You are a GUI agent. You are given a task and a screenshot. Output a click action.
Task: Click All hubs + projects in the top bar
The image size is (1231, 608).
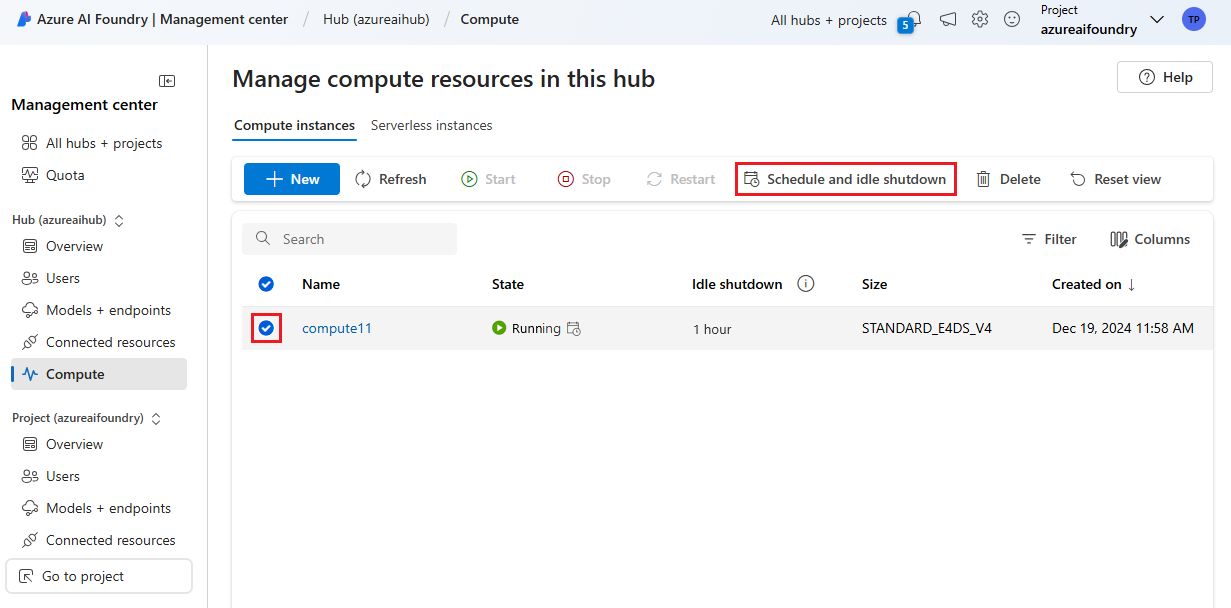(x=828, y=20)
